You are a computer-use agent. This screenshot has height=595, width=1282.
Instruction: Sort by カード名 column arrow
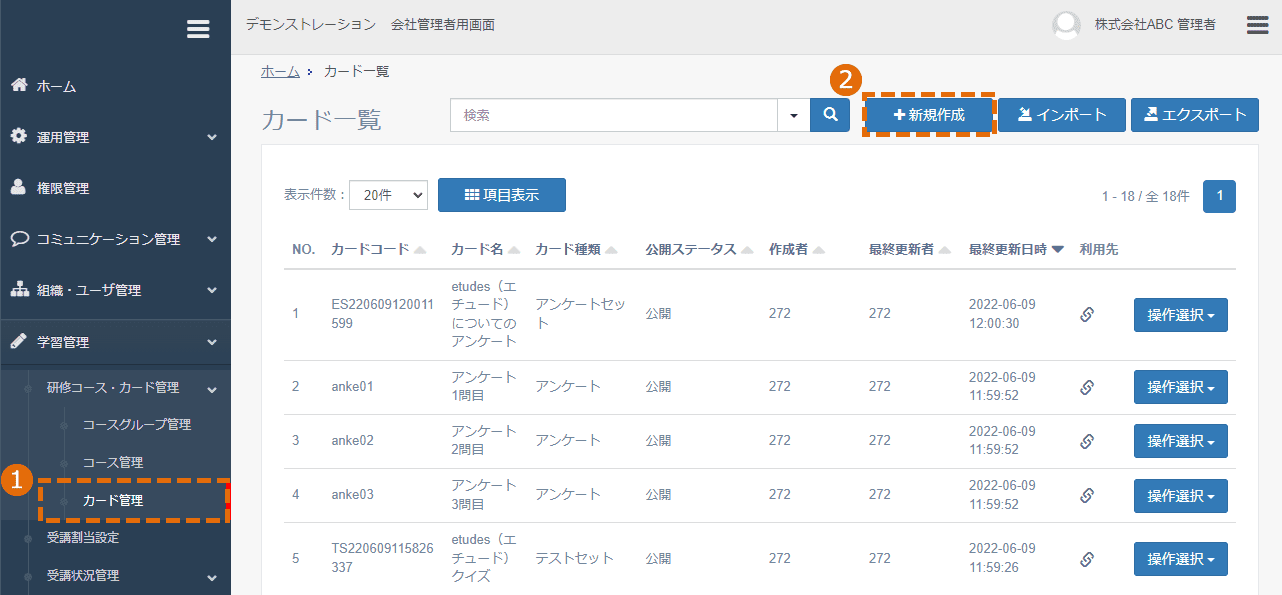coord(514,250)
